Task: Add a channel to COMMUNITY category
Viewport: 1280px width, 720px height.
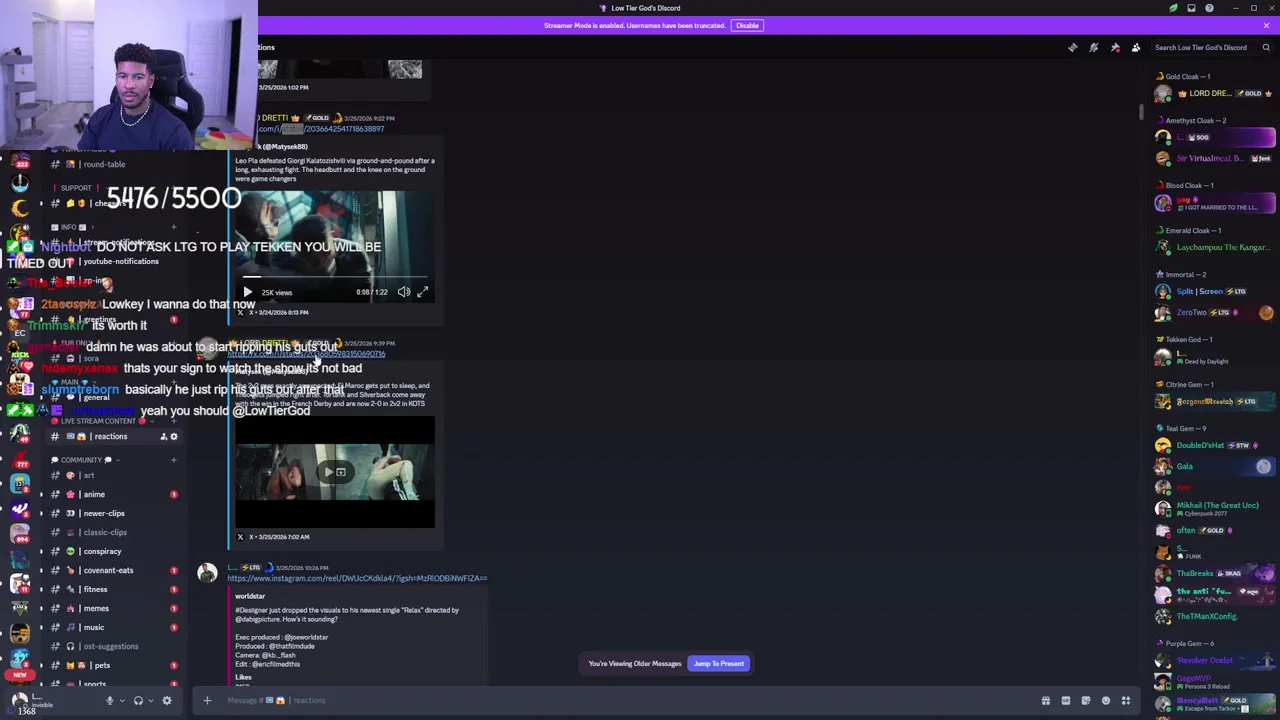Action: 174,460
